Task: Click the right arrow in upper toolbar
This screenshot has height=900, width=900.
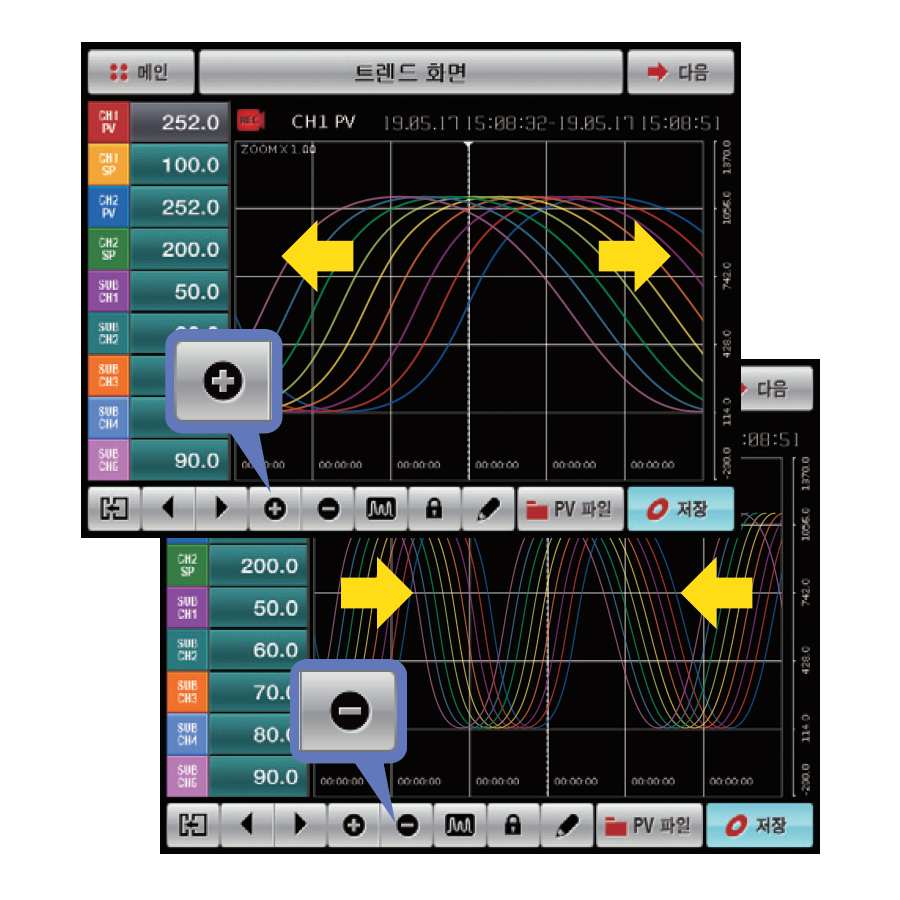Action: coord(222,509)
